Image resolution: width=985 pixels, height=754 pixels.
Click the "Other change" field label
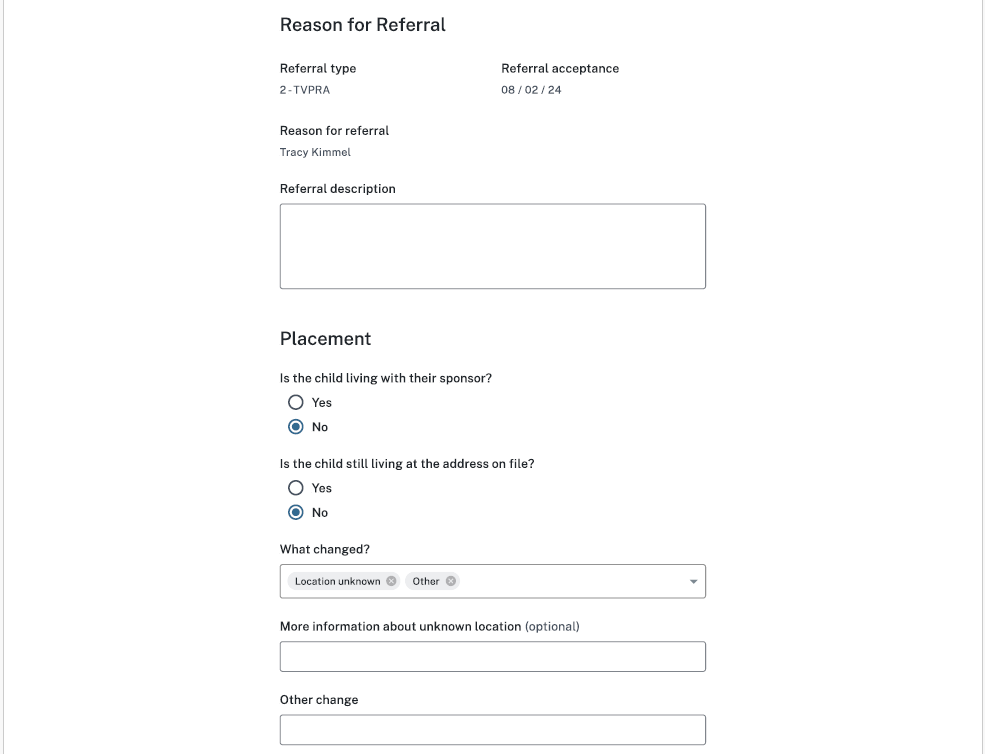[318, 700]
